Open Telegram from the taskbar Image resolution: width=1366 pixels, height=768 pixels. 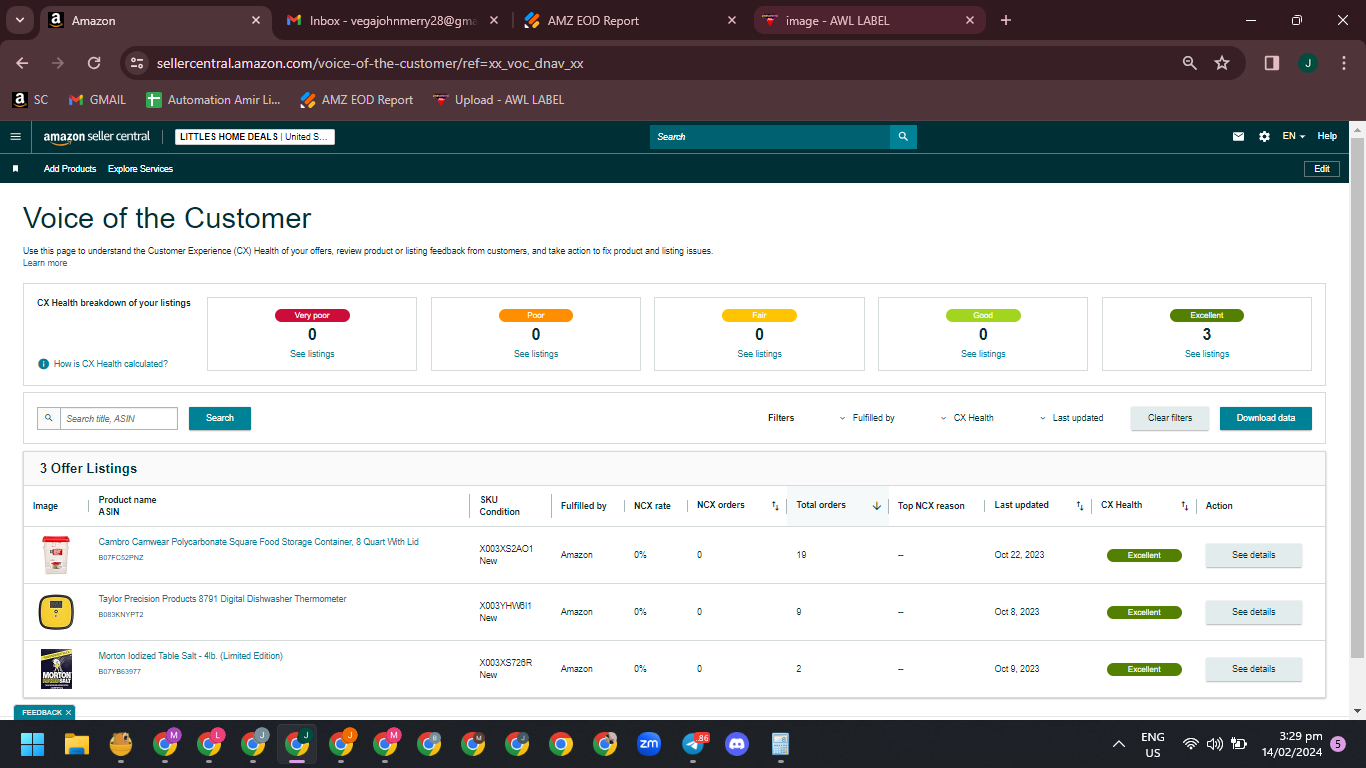[693, 744]
